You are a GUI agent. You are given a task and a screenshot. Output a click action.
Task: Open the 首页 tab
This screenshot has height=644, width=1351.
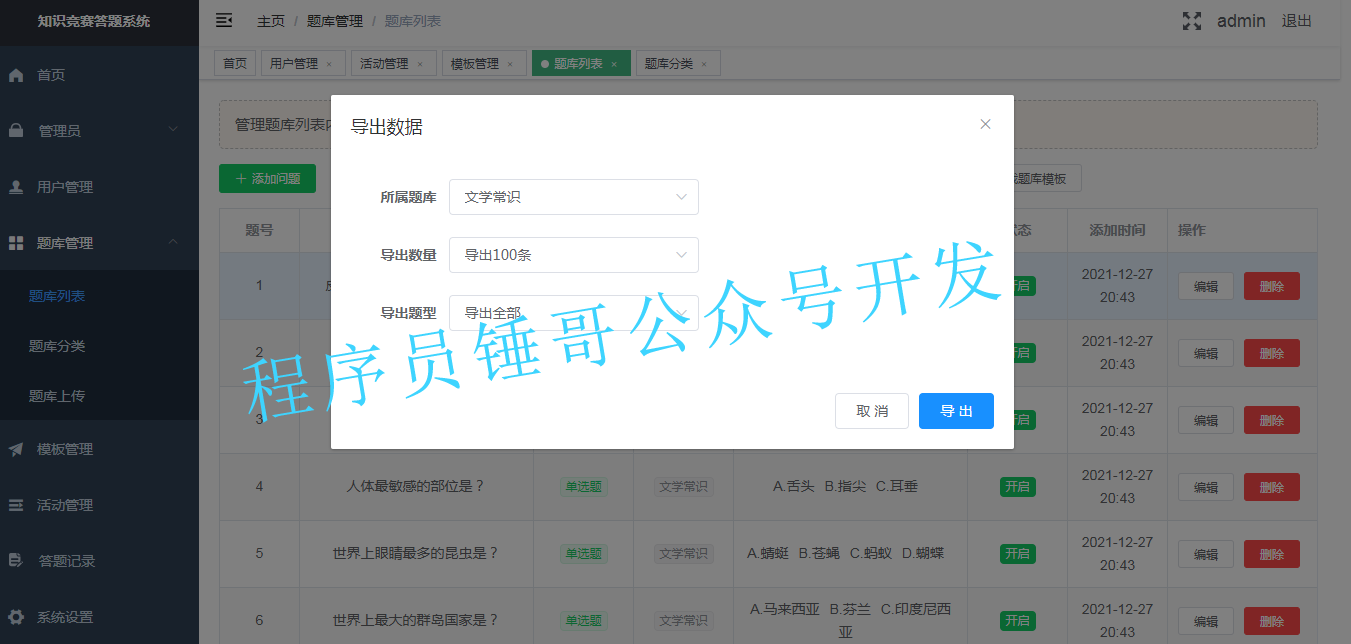235,64
